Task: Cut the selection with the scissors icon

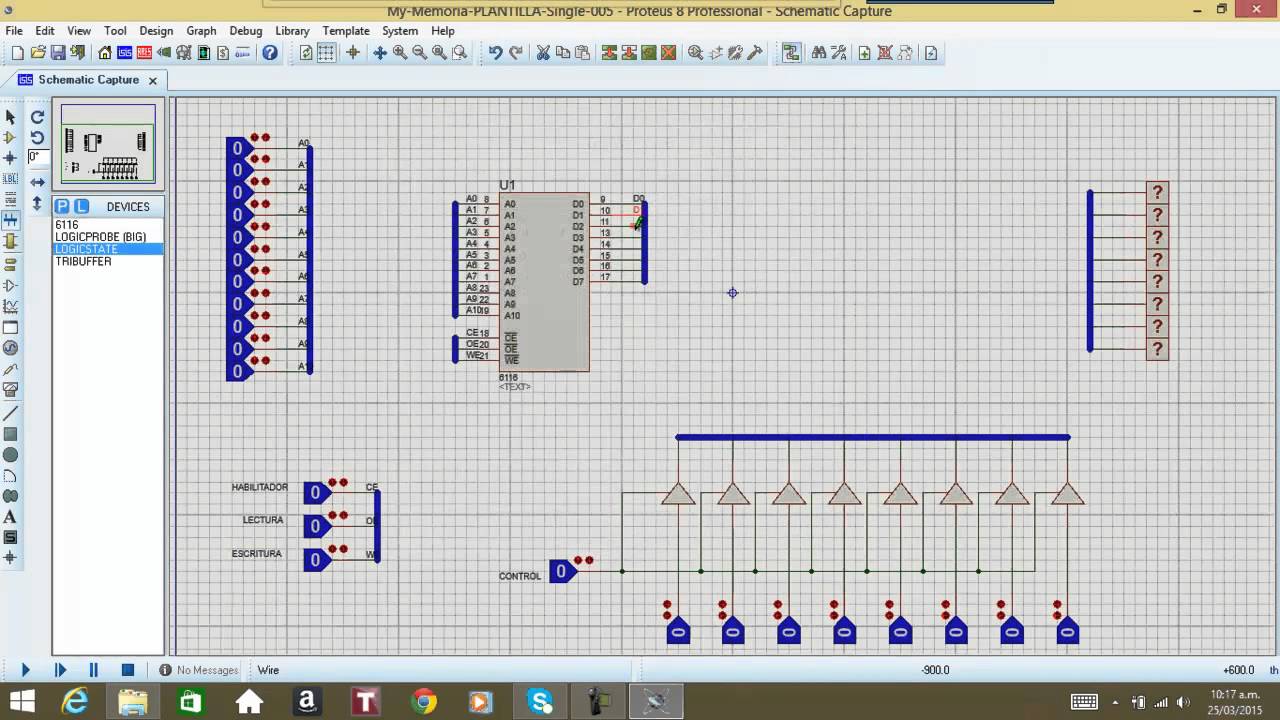Action: coord(543,53)
